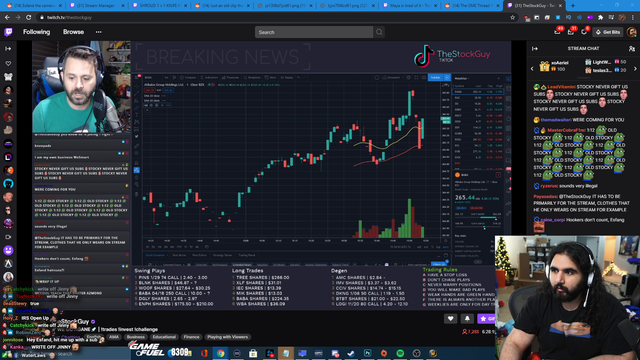Click the Playing with Viewers tag

(227, 337)
